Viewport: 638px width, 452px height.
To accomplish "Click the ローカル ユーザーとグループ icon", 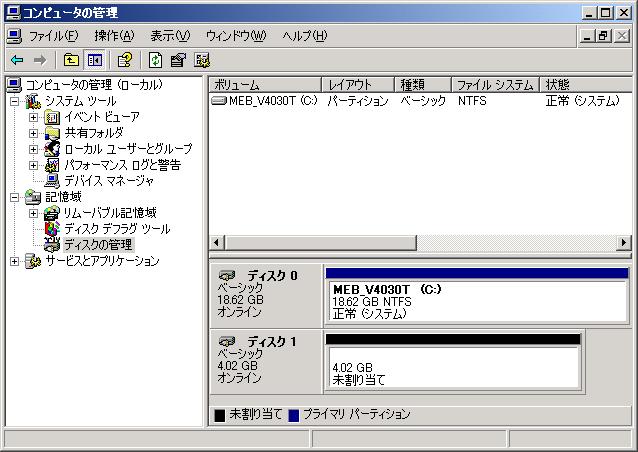I will click(52, 149).
